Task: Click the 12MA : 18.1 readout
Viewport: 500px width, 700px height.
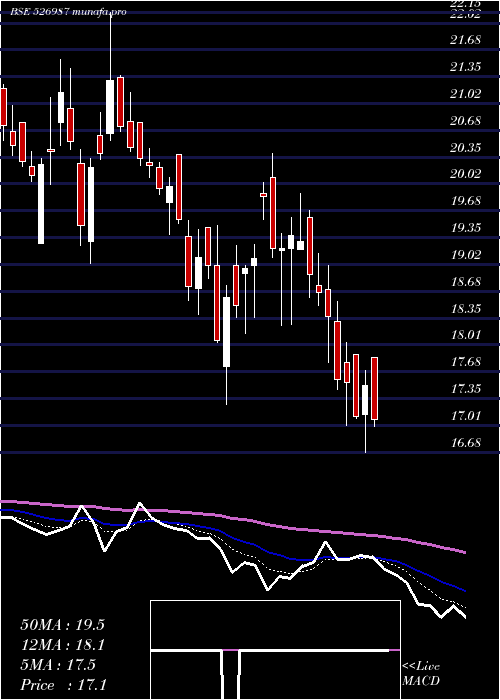Action: (62, 645)
